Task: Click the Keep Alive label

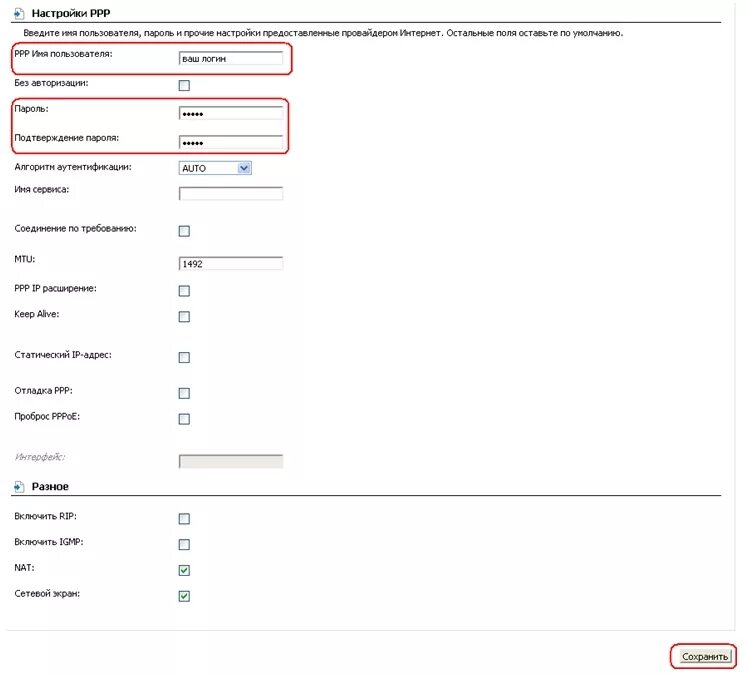Action: click(x=37, y=314)
